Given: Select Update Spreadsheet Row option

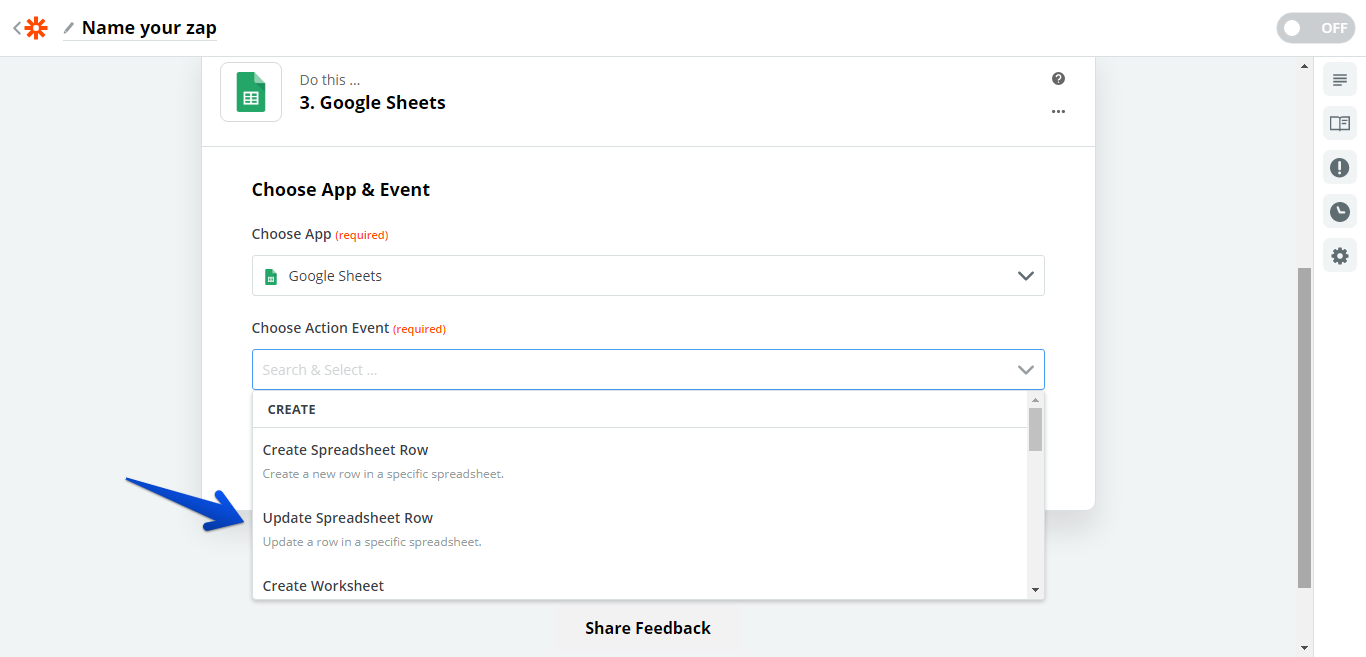Looking at the screenshot, I should 348,518.
